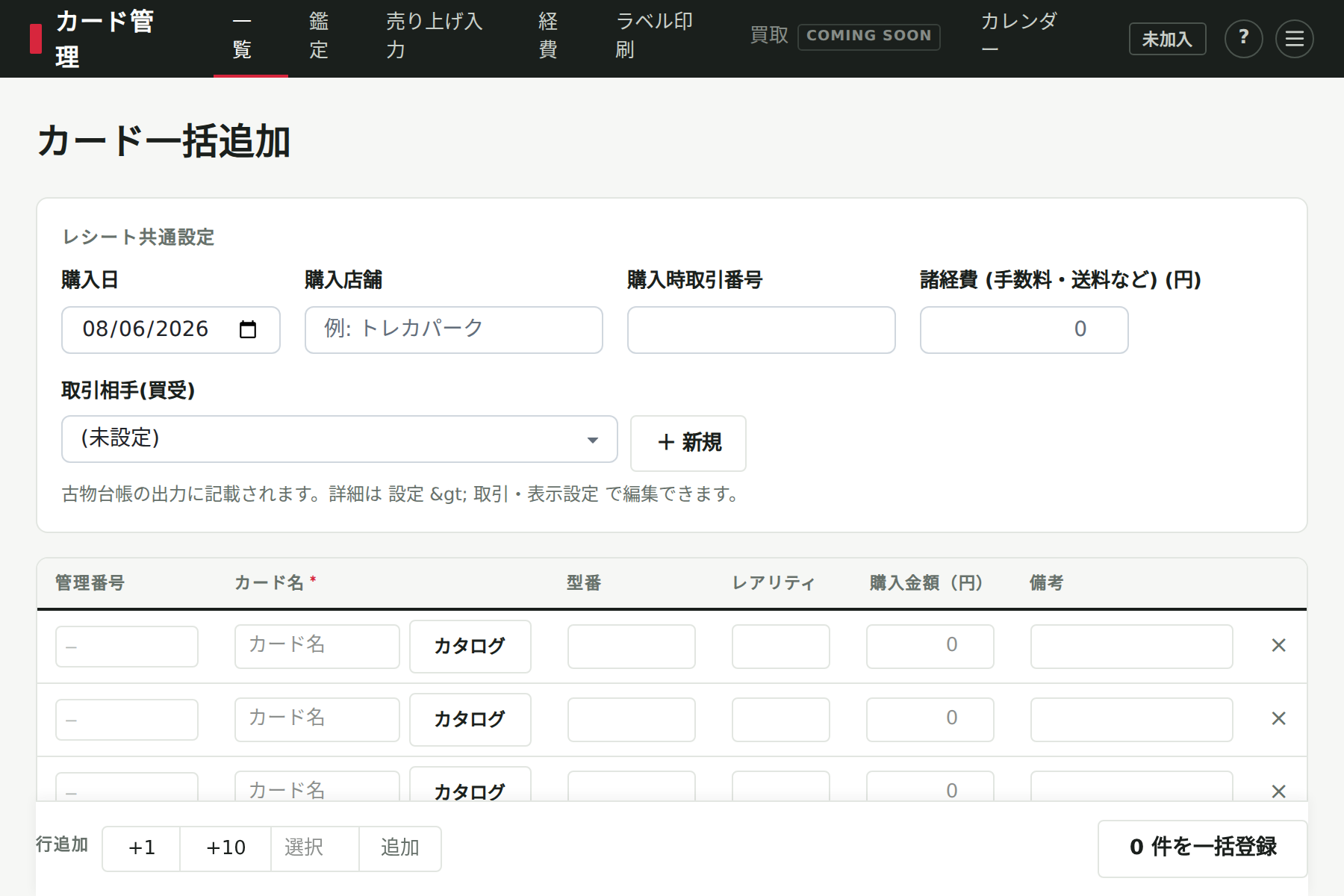Image resolution: width=1344 pixels, height=896 pixels.
Task: Click the calendar picker icon in 購入日
Action: [248, 329]
